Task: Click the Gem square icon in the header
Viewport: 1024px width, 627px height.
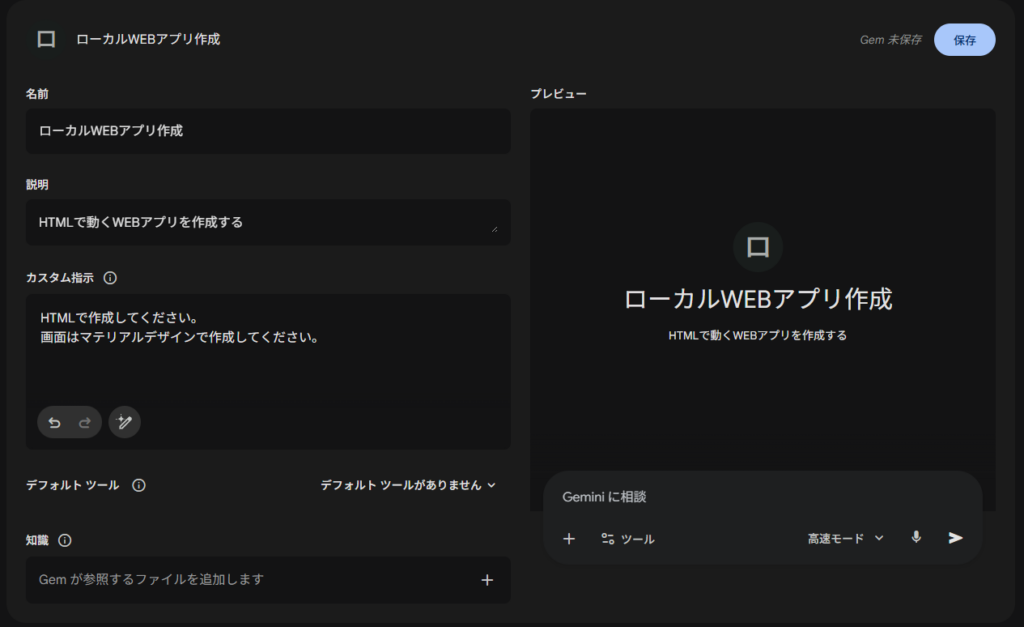Action: 46,39
